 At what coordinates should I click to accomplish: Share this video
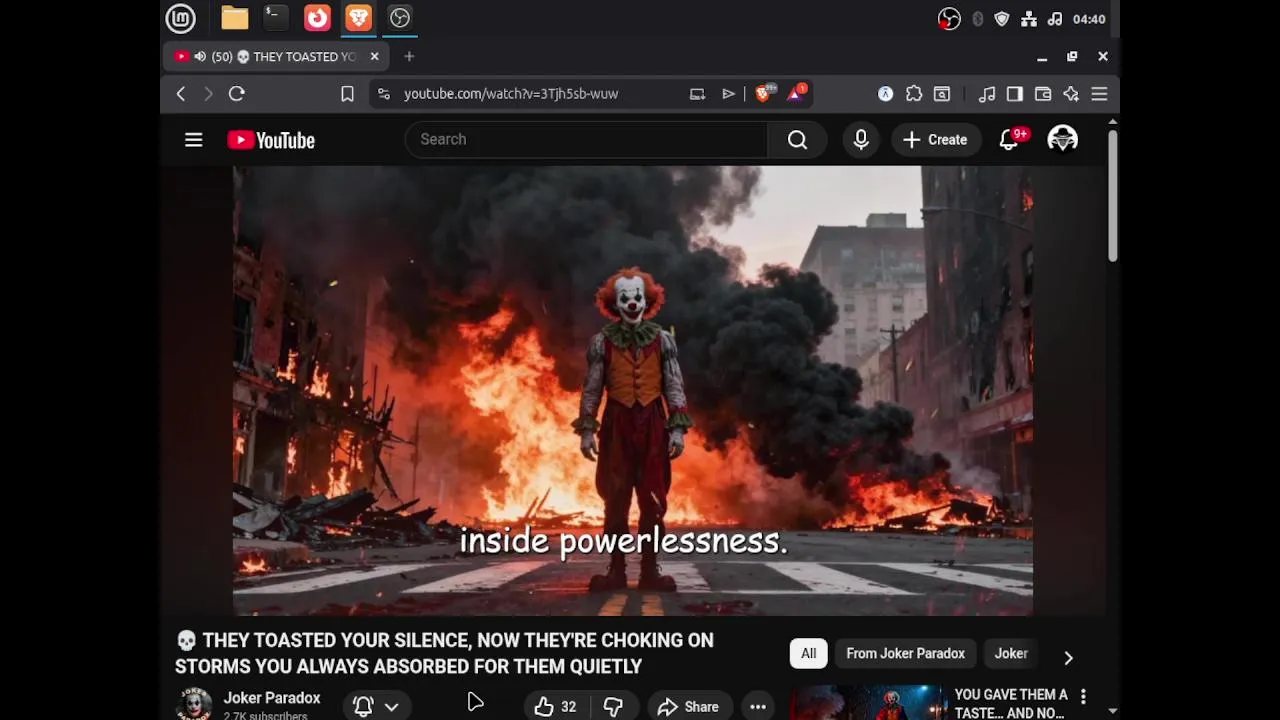[x=688, y=707]
